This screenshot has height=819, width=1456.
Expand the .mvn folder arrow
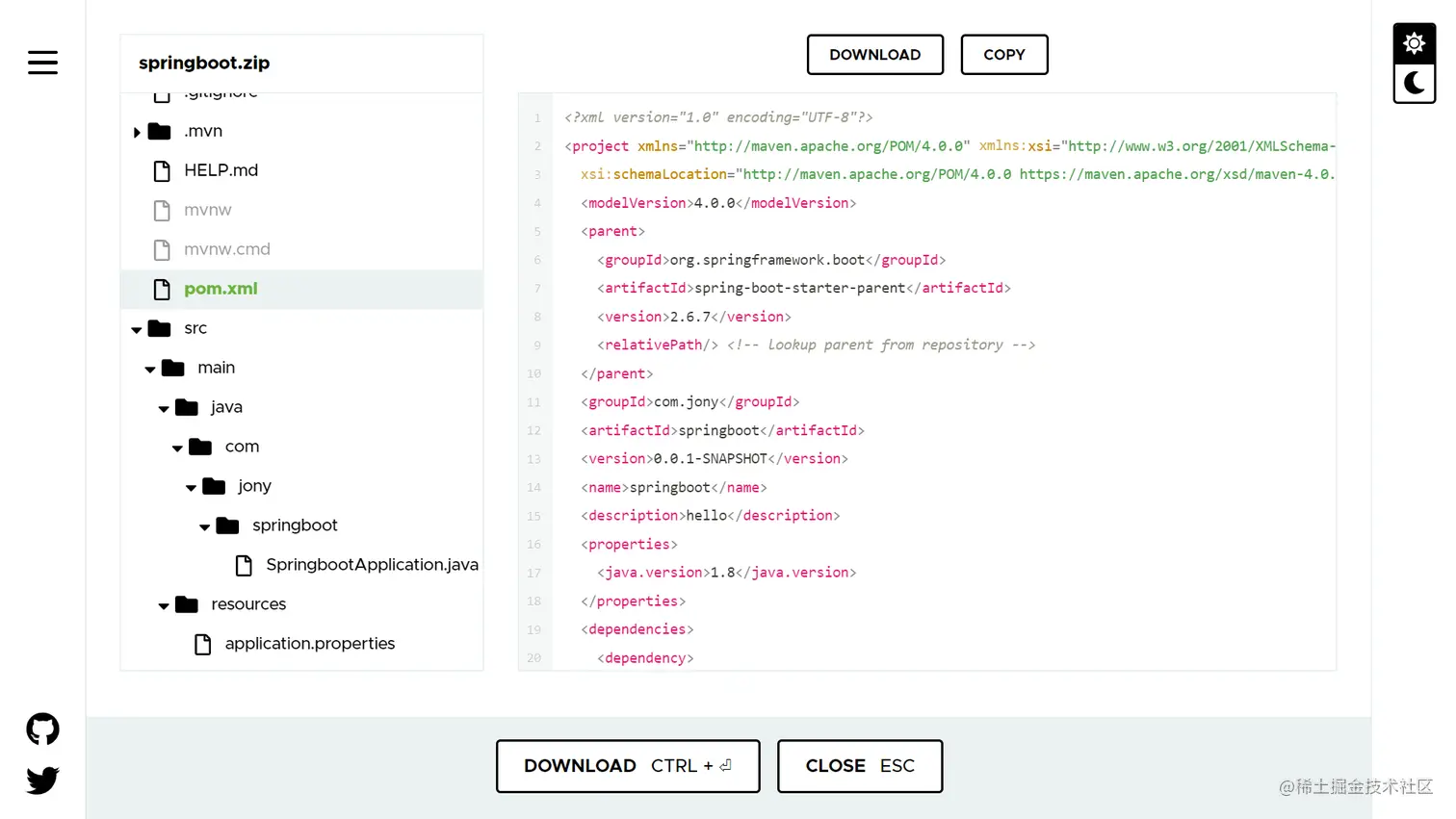pos(137,133)
